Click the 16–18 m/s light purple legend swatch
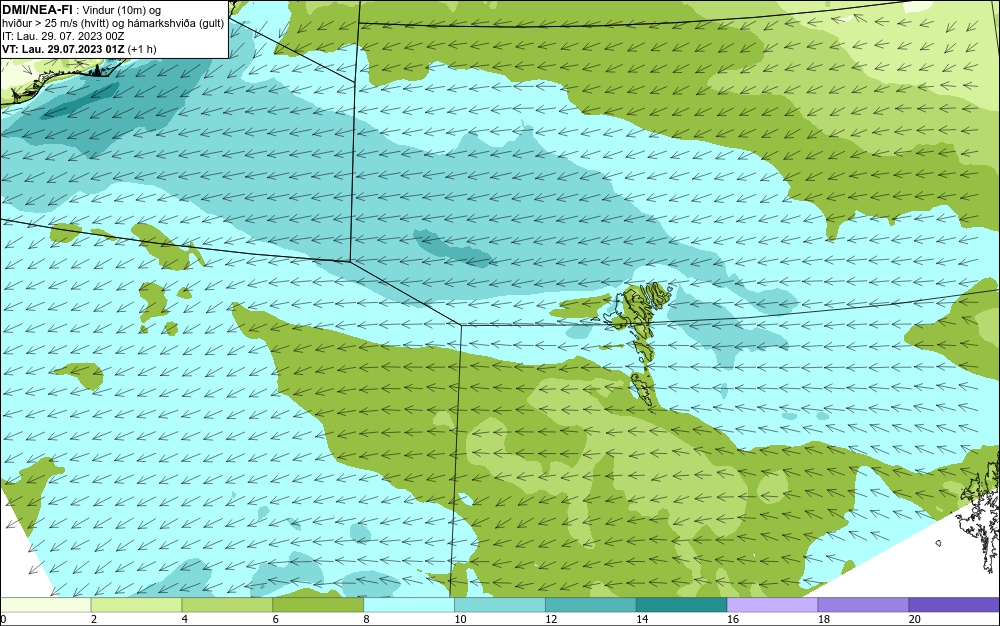The image size is (1000, 626). click(x=772, y=605)
